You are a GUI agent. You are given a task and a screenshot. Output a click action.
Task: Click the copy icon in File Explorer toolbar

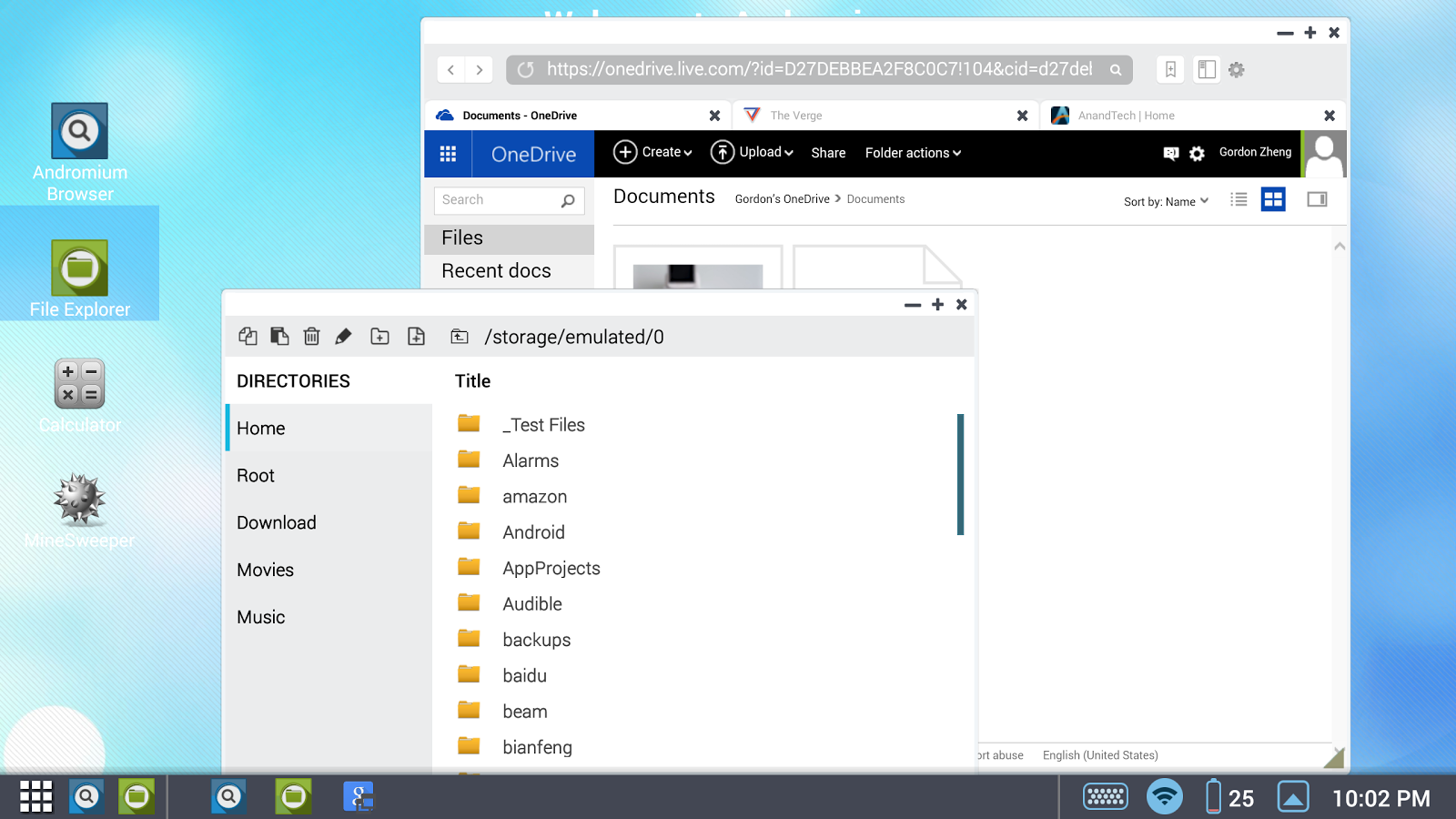[x=248, y=336]
